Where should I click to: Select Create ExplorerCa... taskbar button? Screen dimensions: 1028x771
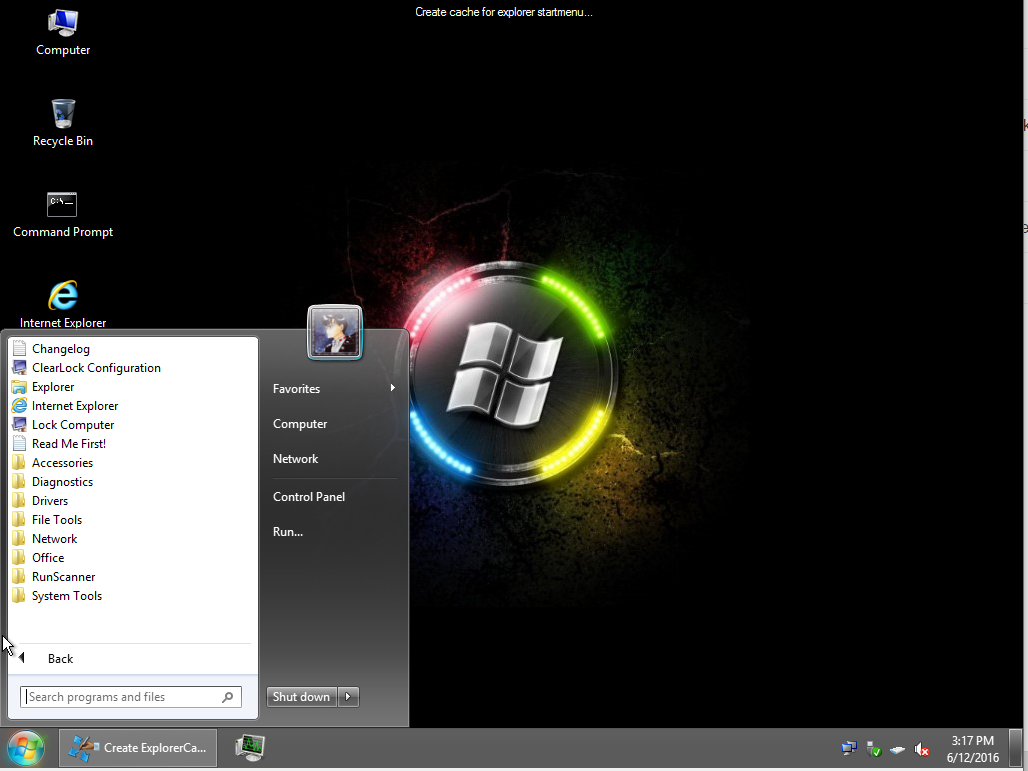(138, 748)
